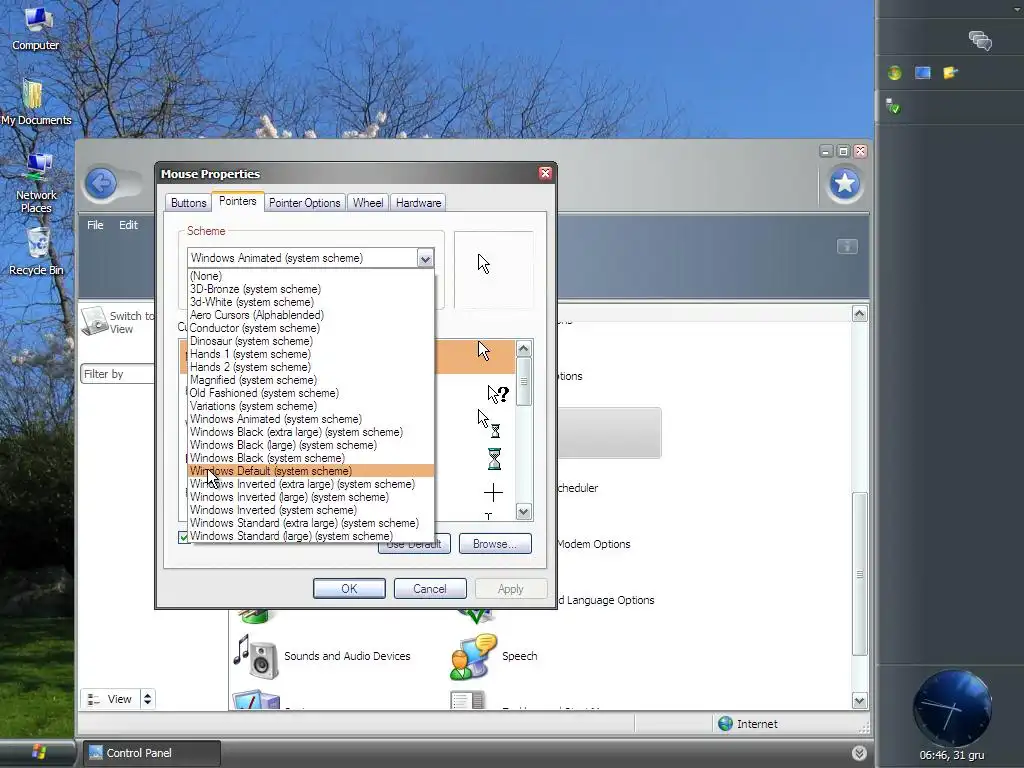Click the blue window sidebar icon
This screenshot has height=768, width=1024.
click(x=922, y=73)
